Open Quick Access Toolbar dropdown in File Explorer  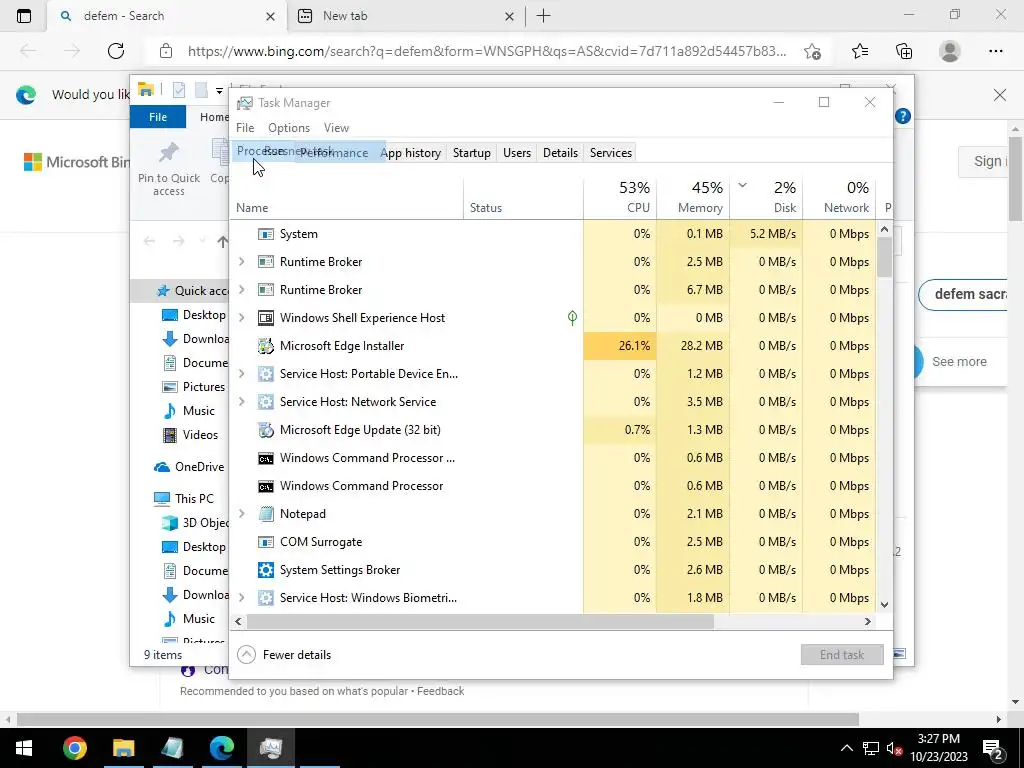(x=219, y=91)
